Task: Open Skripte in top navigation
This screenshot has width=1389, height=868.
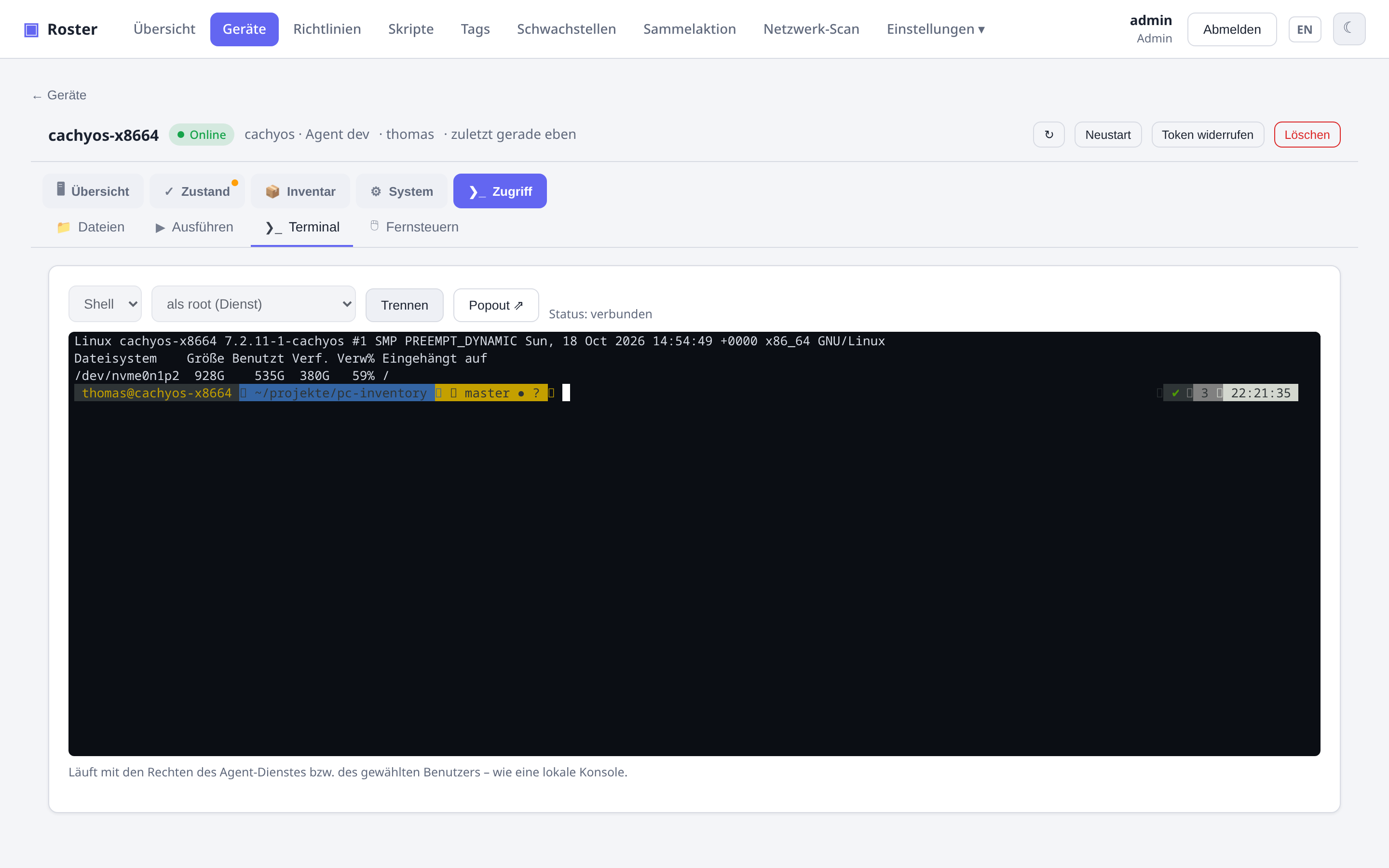Action: 411,29
